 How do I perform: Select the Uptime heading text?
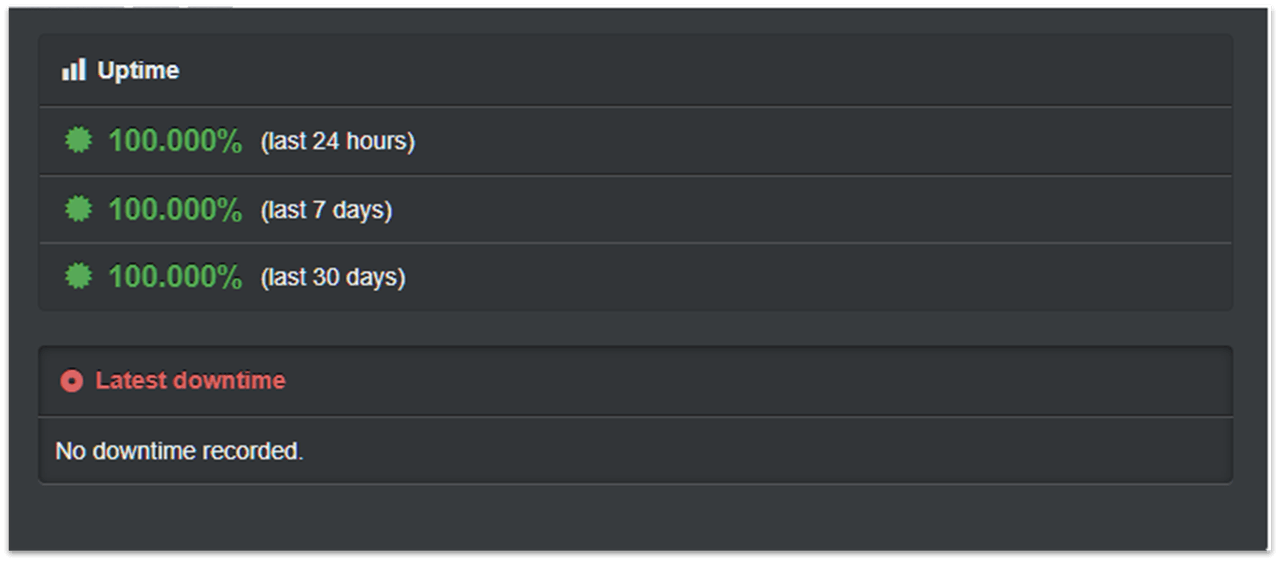[x=138, y=70]
